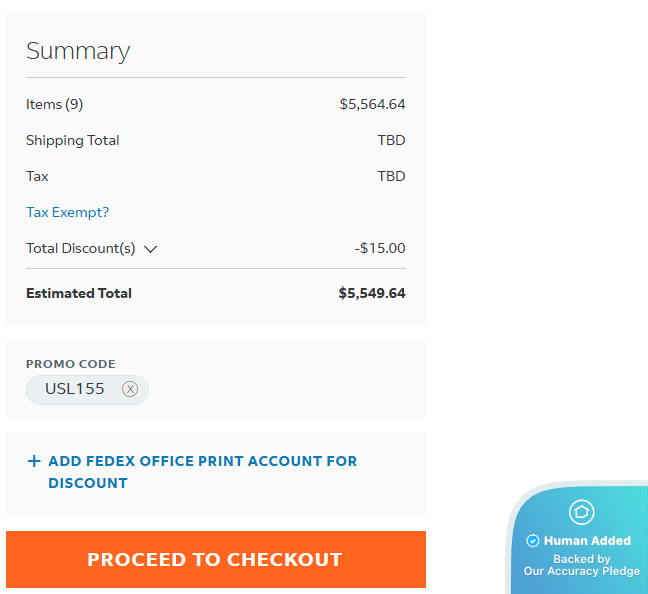Click the Summary heading
Viewport: 648px width, 594px height.
(78, 51)
